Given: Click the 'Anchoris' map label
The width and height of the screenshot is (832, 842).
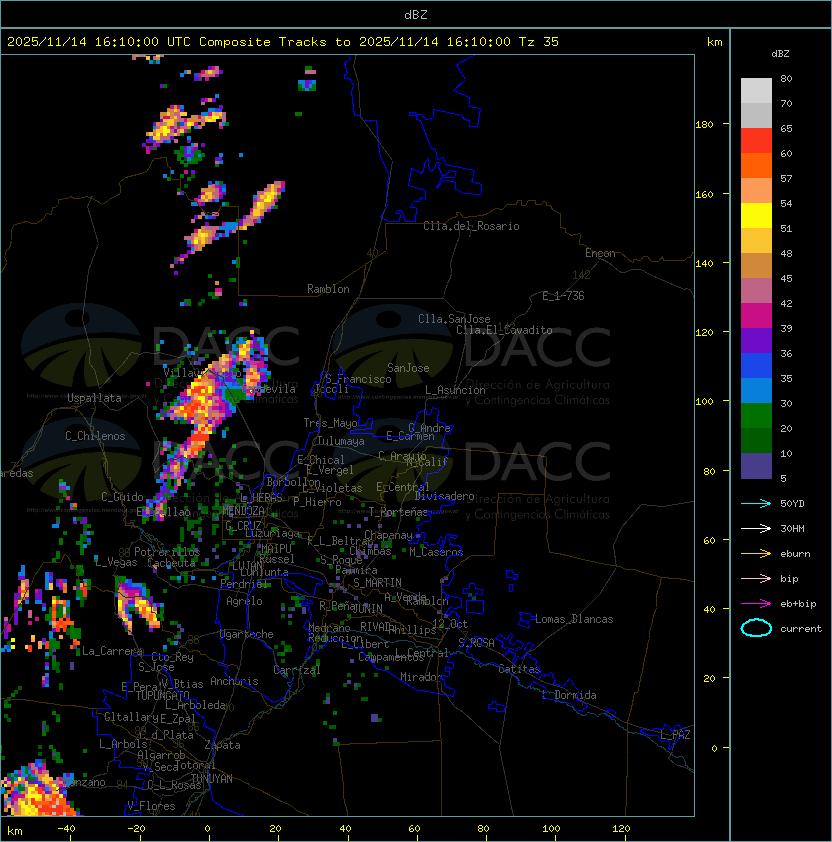Looking at the screenshot, I should [x=234, y=681].
